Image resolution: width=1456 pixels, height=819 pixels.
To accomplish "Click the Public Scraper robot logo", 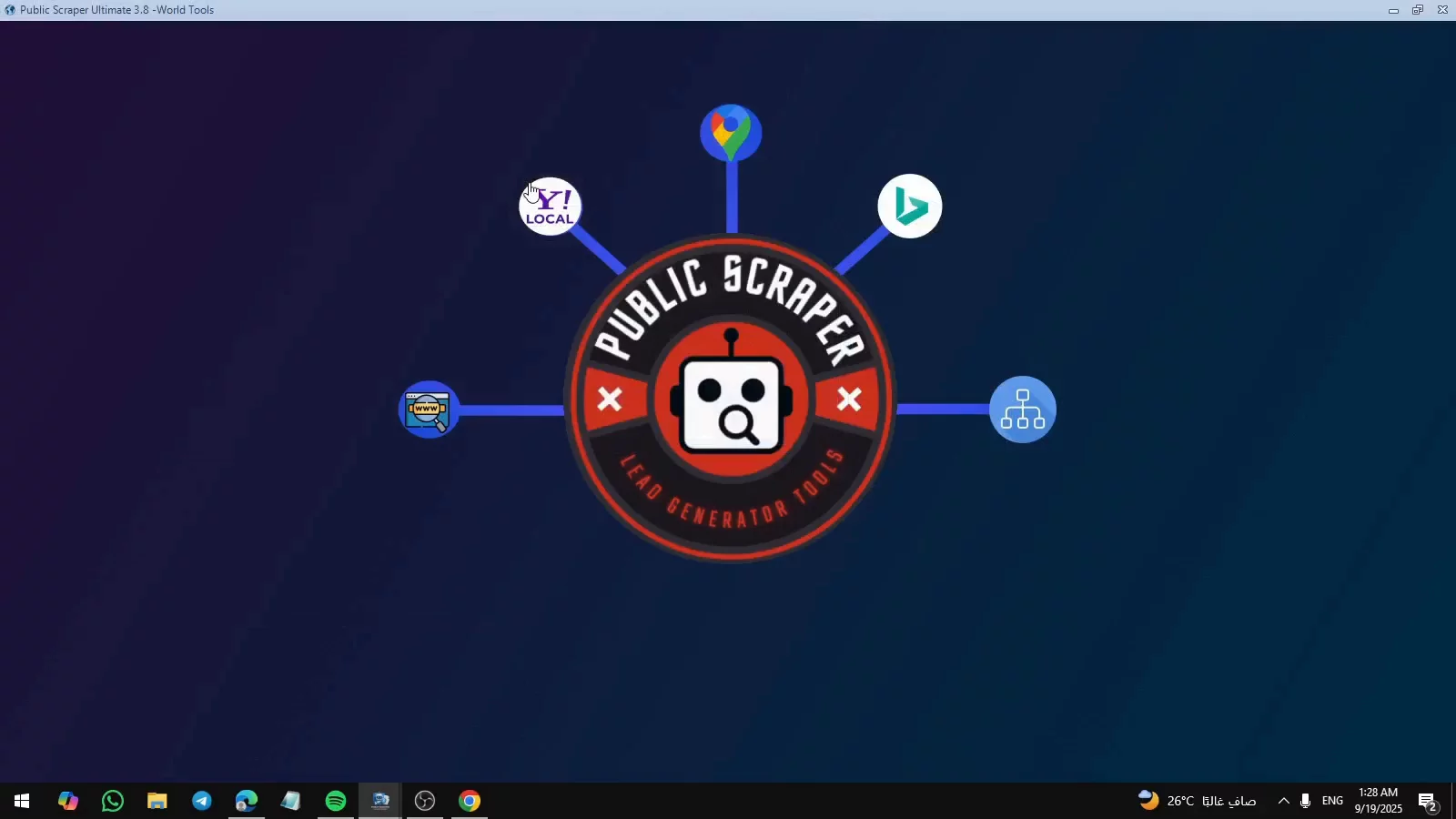I will click(x=731, y=400).
